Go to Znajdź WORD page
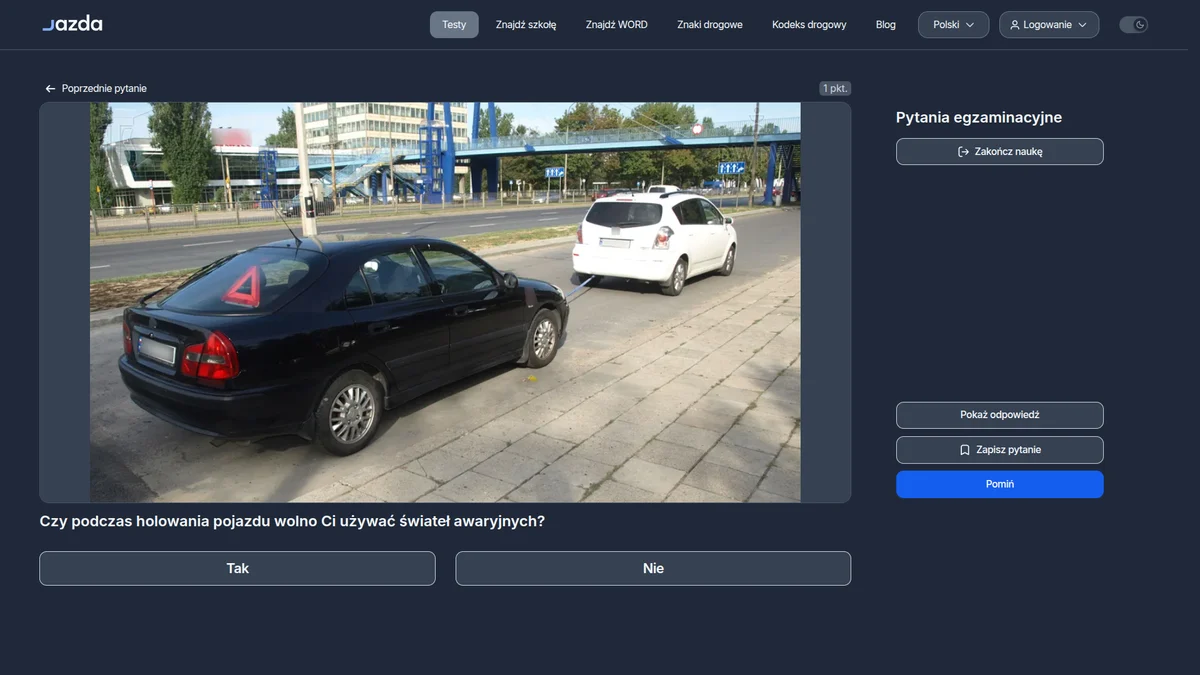This screenshot has height=675, width=1200. 617,25
